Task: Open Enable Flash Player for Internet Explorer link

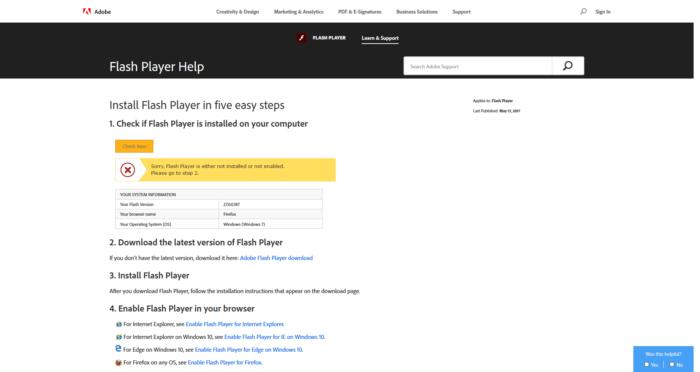Action: tap(235, 324)
